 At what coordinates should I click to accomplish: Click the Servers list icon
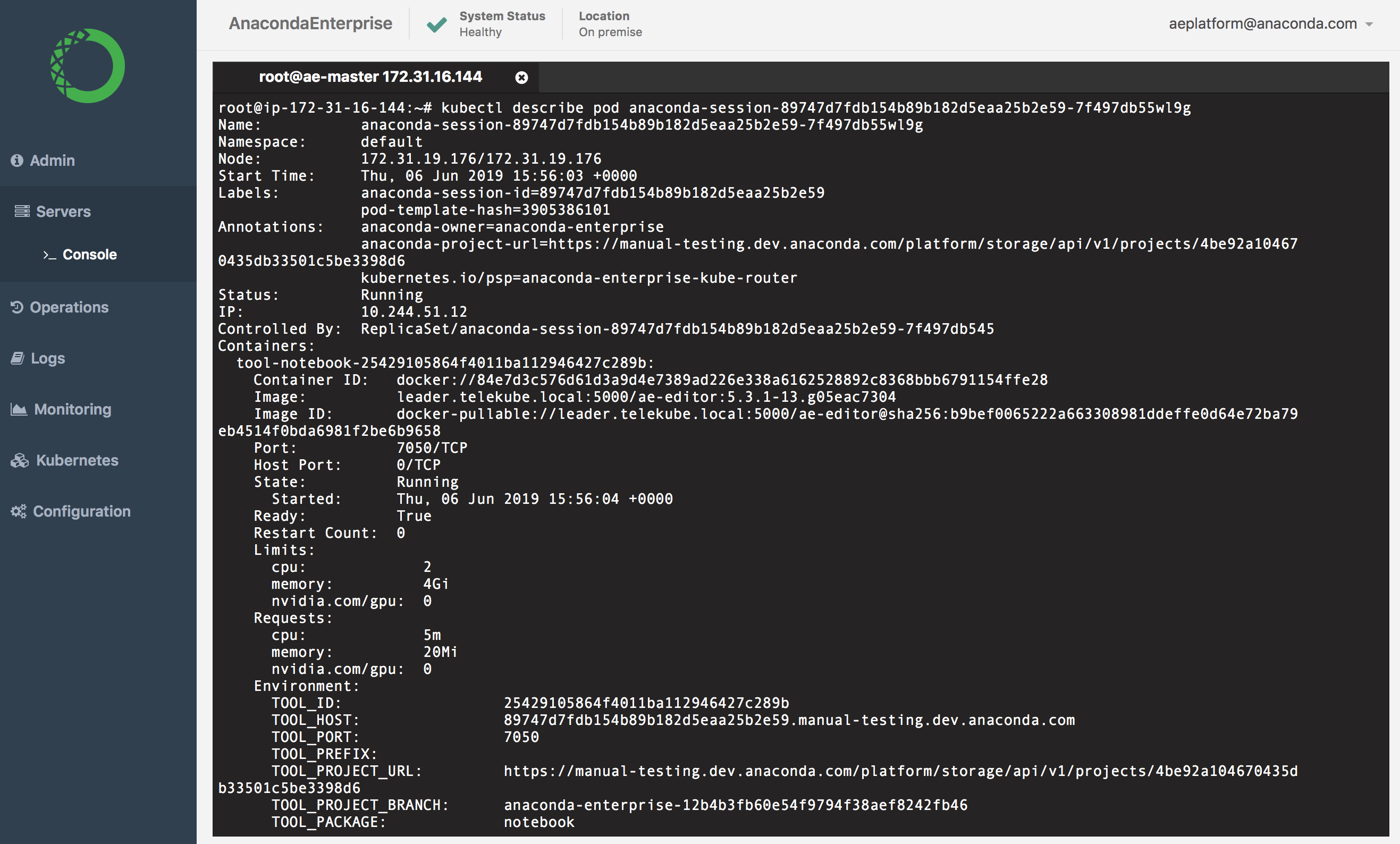pos(22,212)
